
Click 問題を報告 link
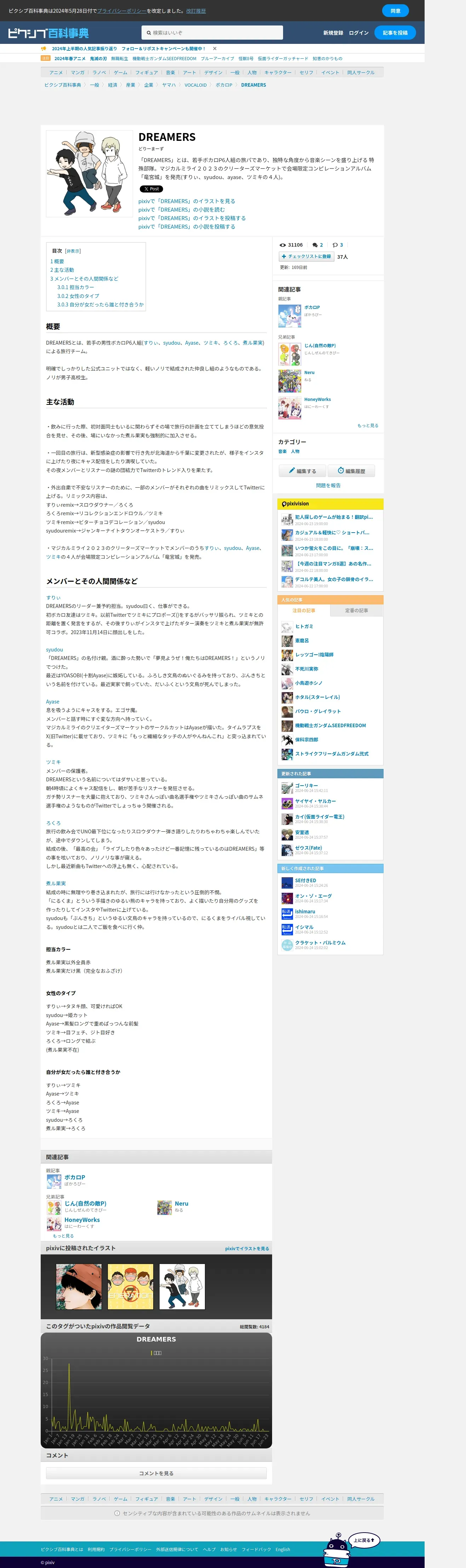tap(328, 486)
